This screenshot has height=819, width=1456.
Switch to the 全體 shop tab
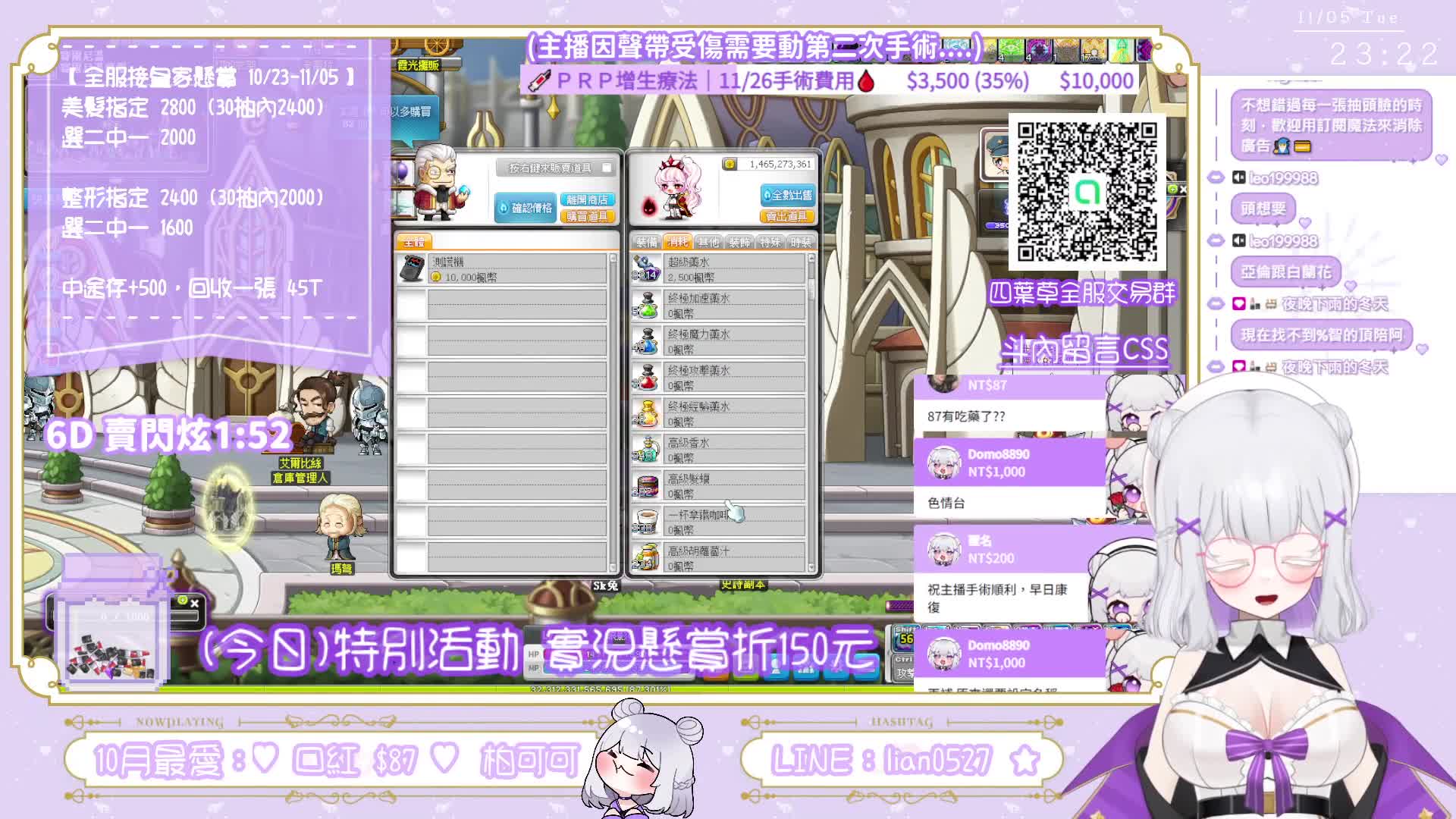[x=414, y=242]
